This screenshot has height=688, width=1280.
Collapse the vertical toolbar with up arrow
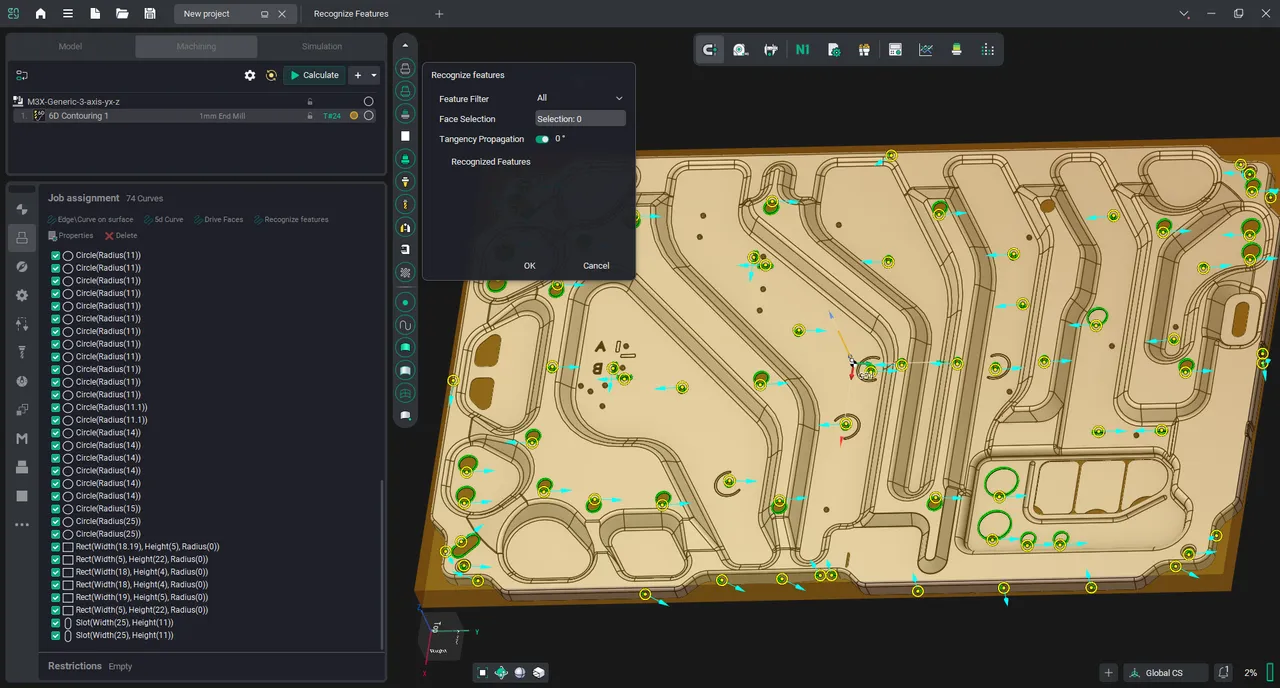point(405,45)
